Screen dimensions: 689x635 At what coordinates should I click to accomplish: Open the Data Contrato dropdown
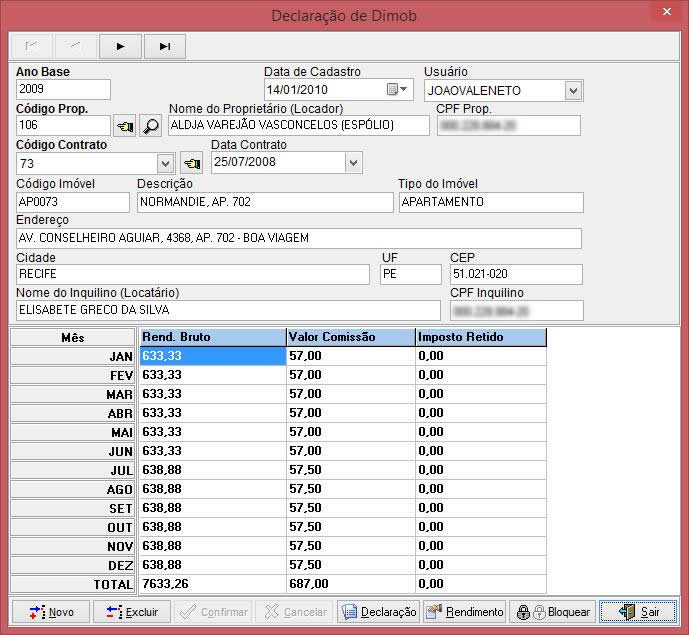click(353, 162)
